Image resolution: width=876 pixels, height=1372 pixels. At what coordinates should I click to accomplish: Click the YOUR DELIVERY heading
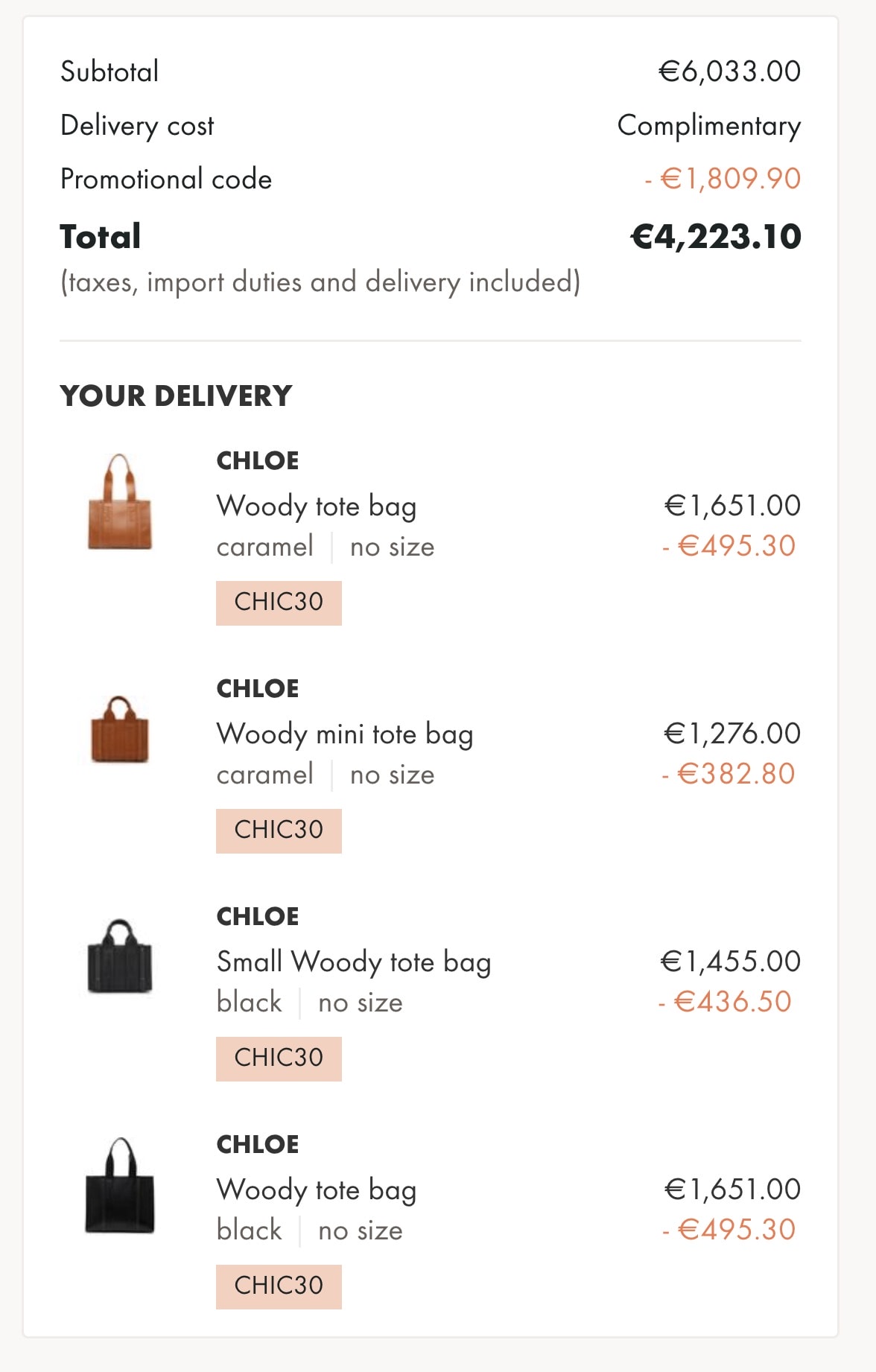coord(177,396)
